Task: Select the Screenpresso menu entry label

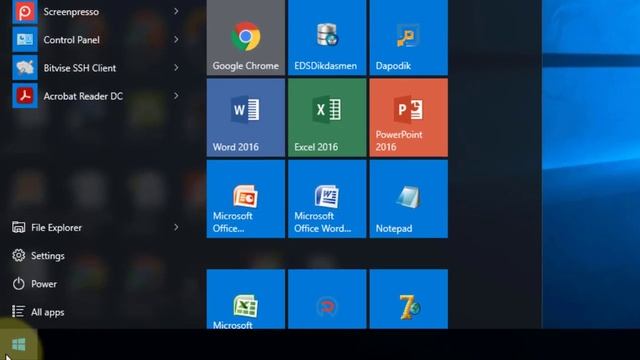Action: pos(71,12)
